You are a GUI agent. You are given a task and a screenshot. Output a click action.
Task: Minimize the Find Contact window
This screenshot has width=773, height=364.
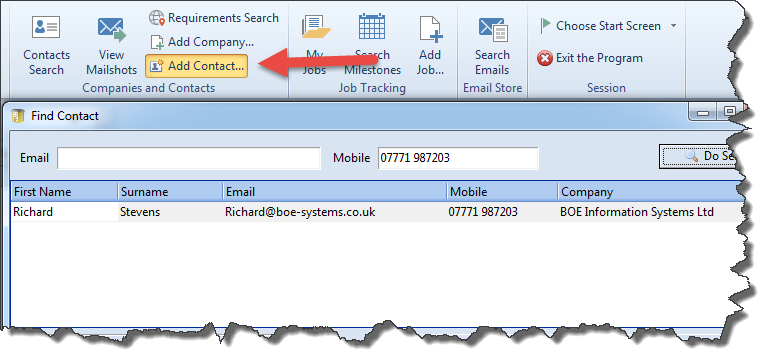pos(703,113)
